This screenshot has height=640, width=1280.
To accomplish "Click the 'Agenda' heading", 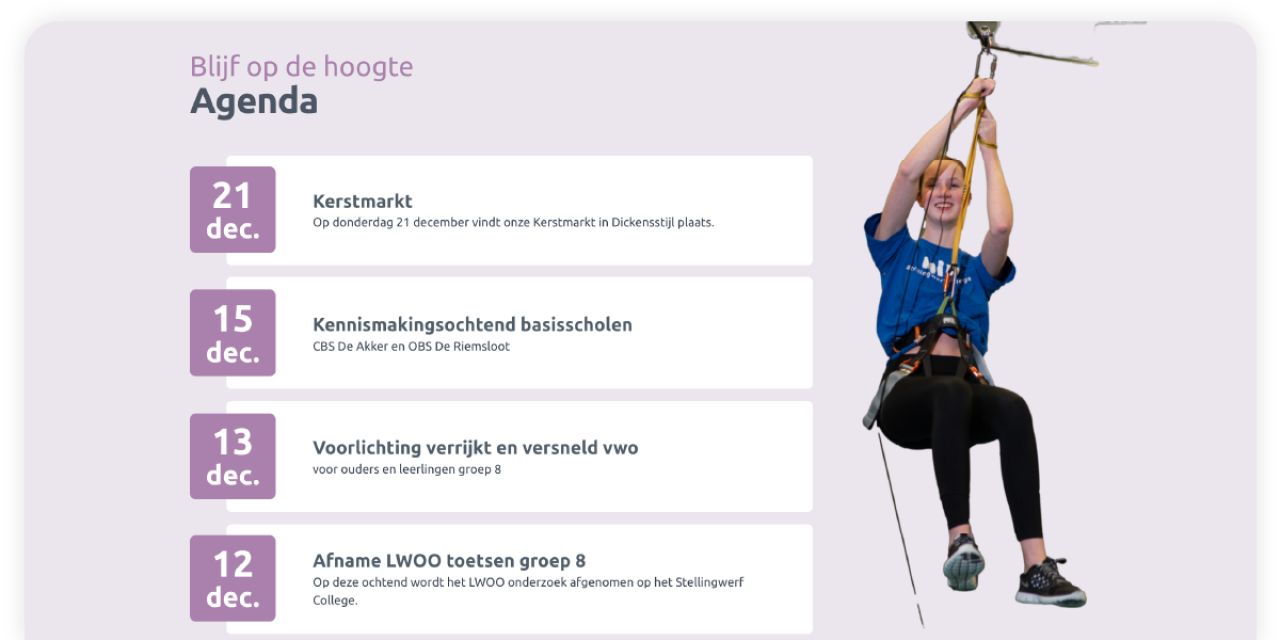I will (x=254, y=102).
